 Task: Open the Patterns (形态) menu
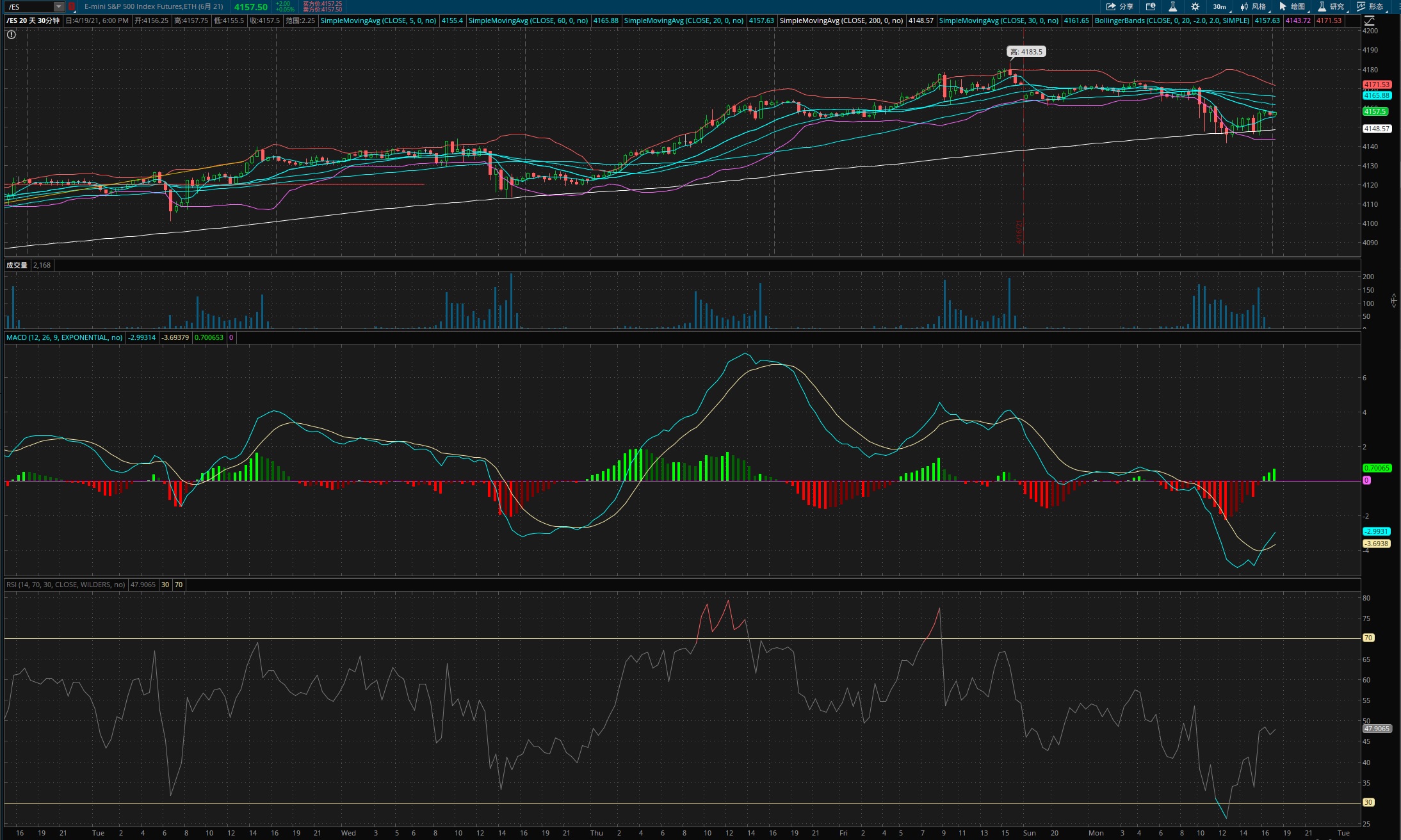[1370, 6]
